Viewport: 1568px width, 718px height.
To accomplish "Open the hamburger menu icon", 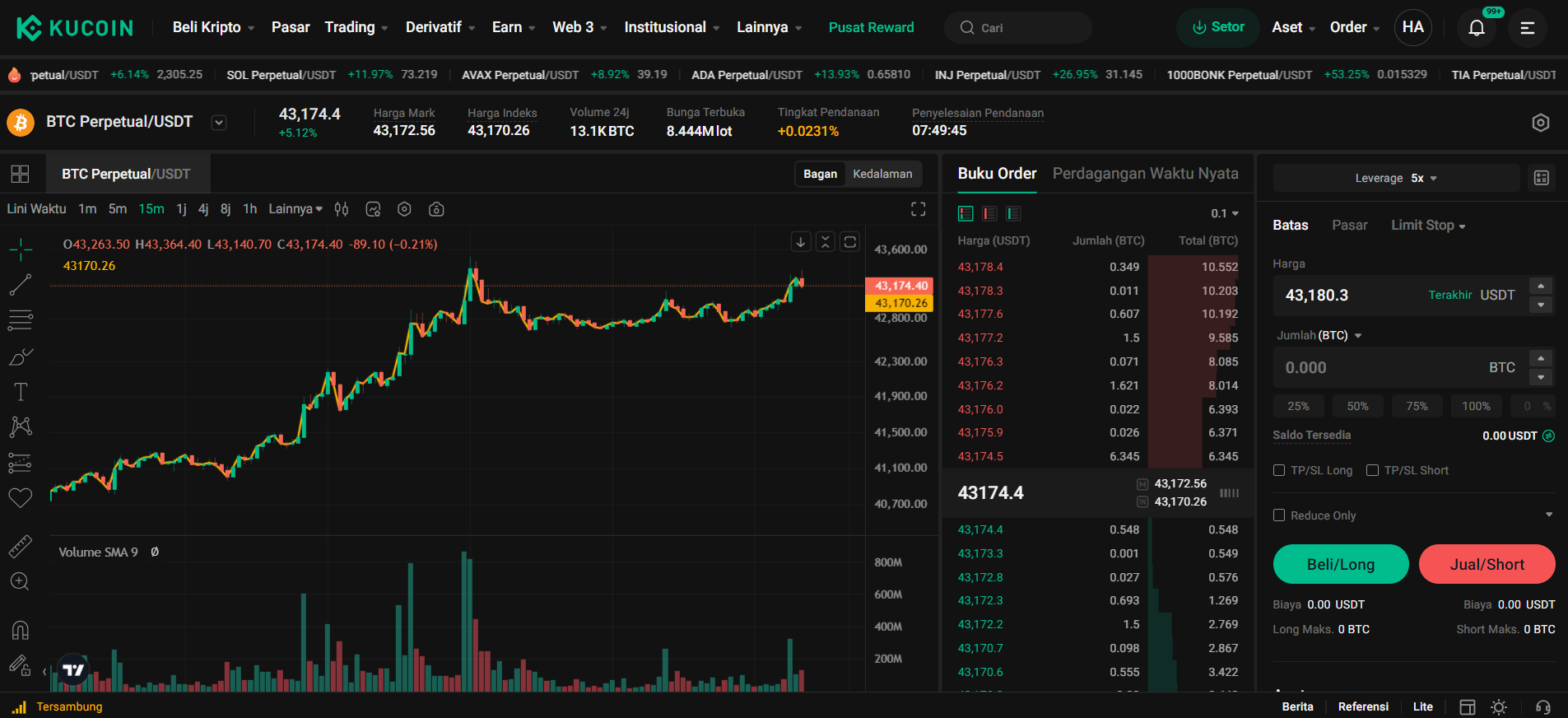I will click(x=1527, y=28).
